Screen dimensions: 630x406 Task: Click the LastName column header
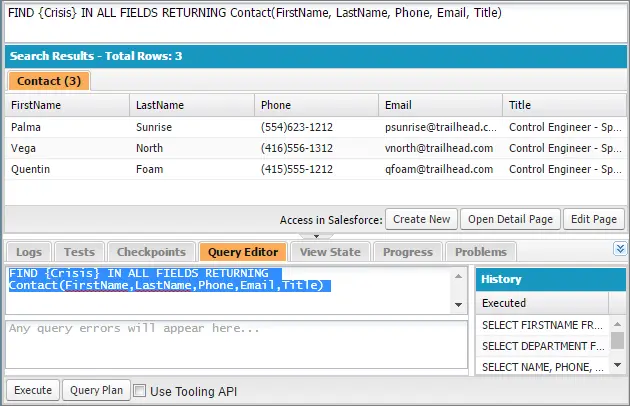click(192, 105)
